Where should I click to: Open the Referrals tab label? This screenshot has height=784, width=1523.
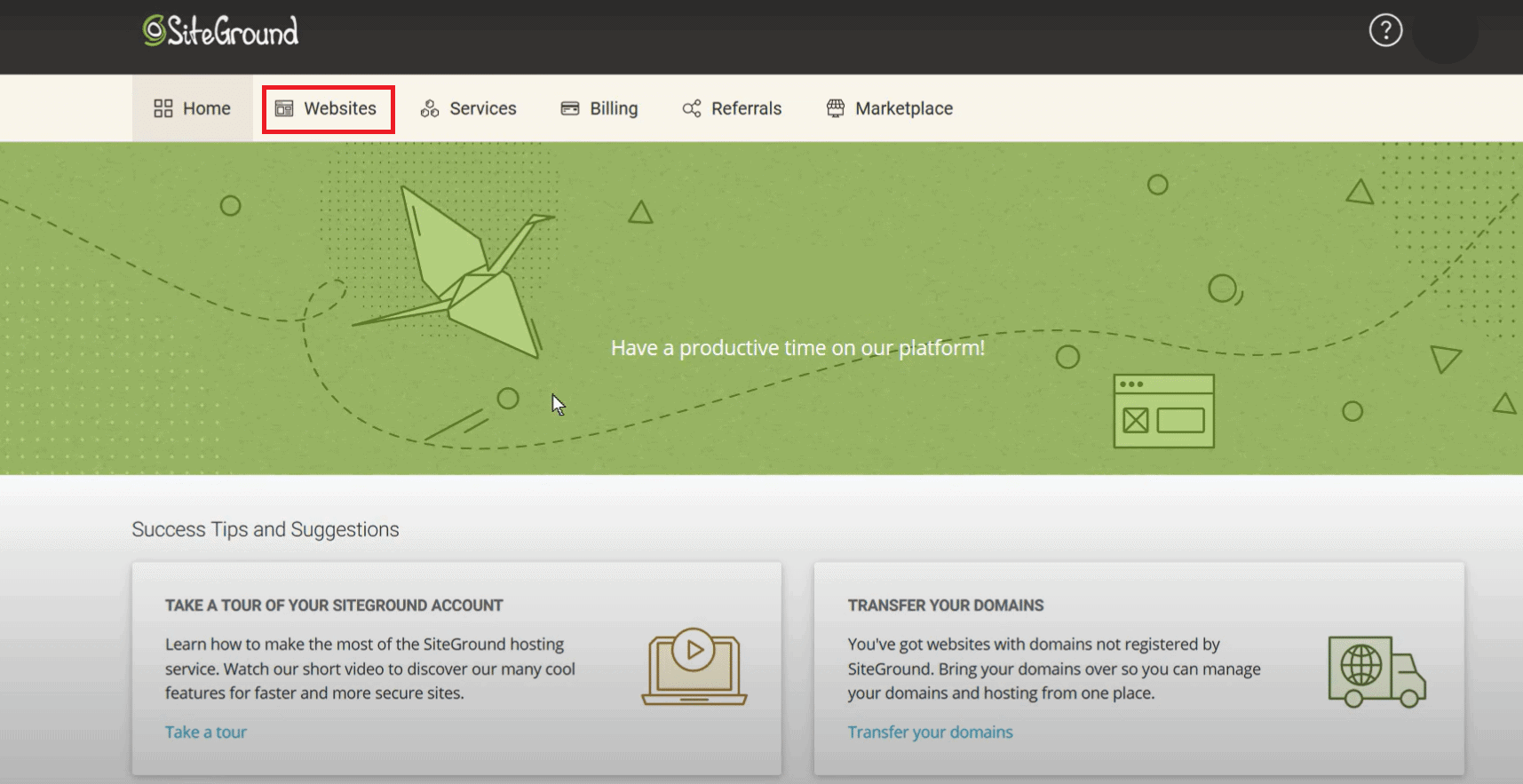click(x=746, y=108)
